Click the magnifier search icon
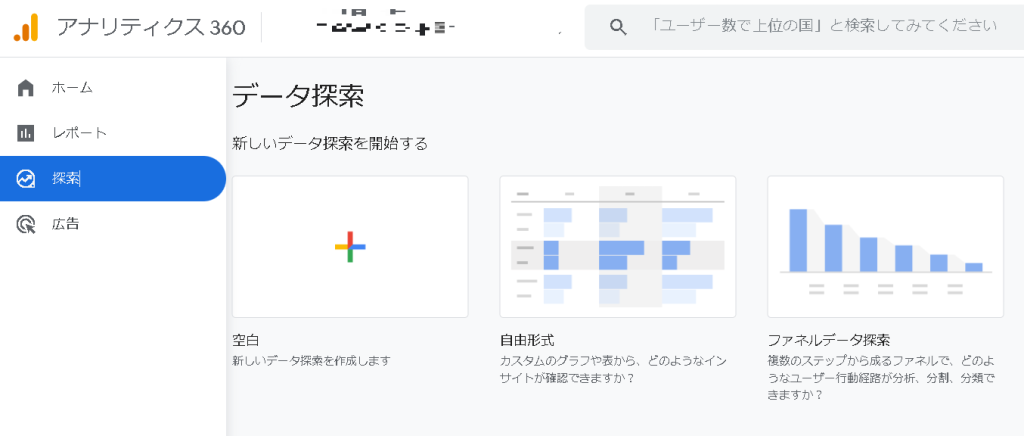This screenshot has height=436, width=1024. click(x=618, y=27)
